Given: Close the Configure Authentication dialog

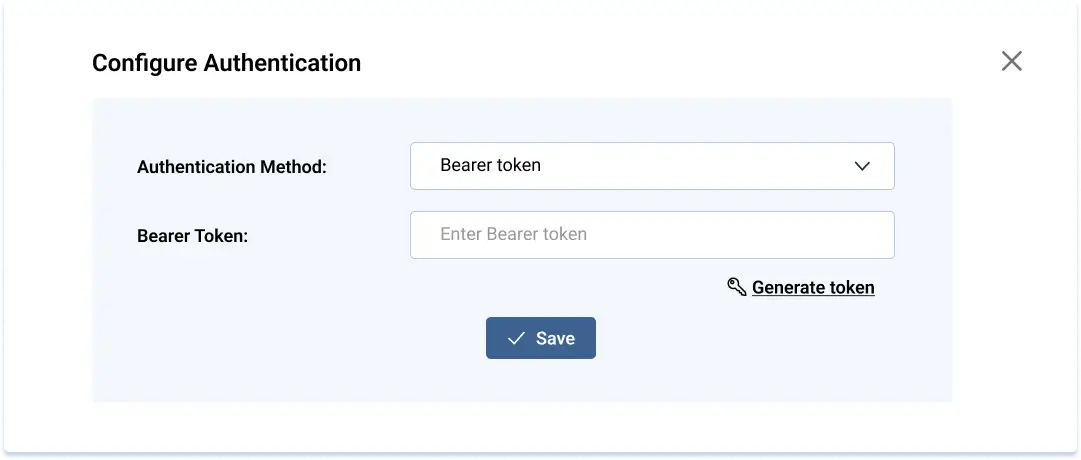Looking at the screenshot, I should pos(1011,62).
